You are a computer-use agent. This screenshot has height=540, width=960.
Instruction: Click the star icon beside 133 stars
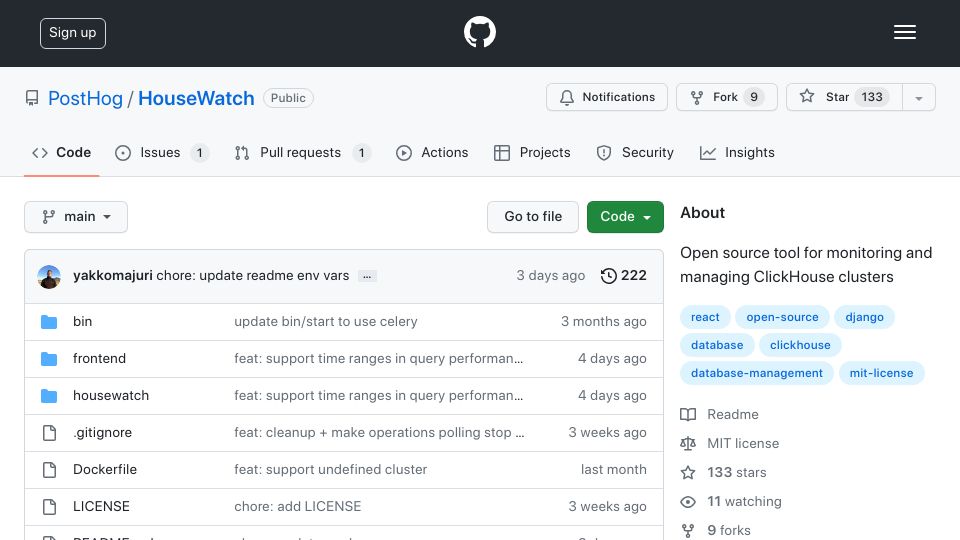[x=688, y=473]
